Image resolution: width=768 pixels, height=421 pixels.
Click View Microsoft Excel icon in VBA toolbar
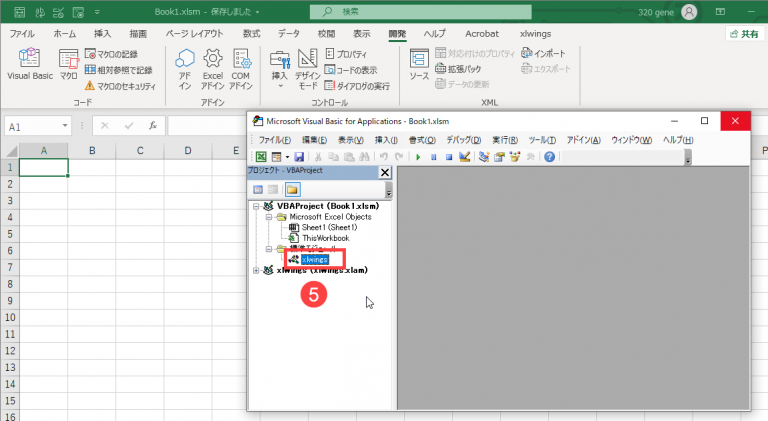[x=261, y=157]
